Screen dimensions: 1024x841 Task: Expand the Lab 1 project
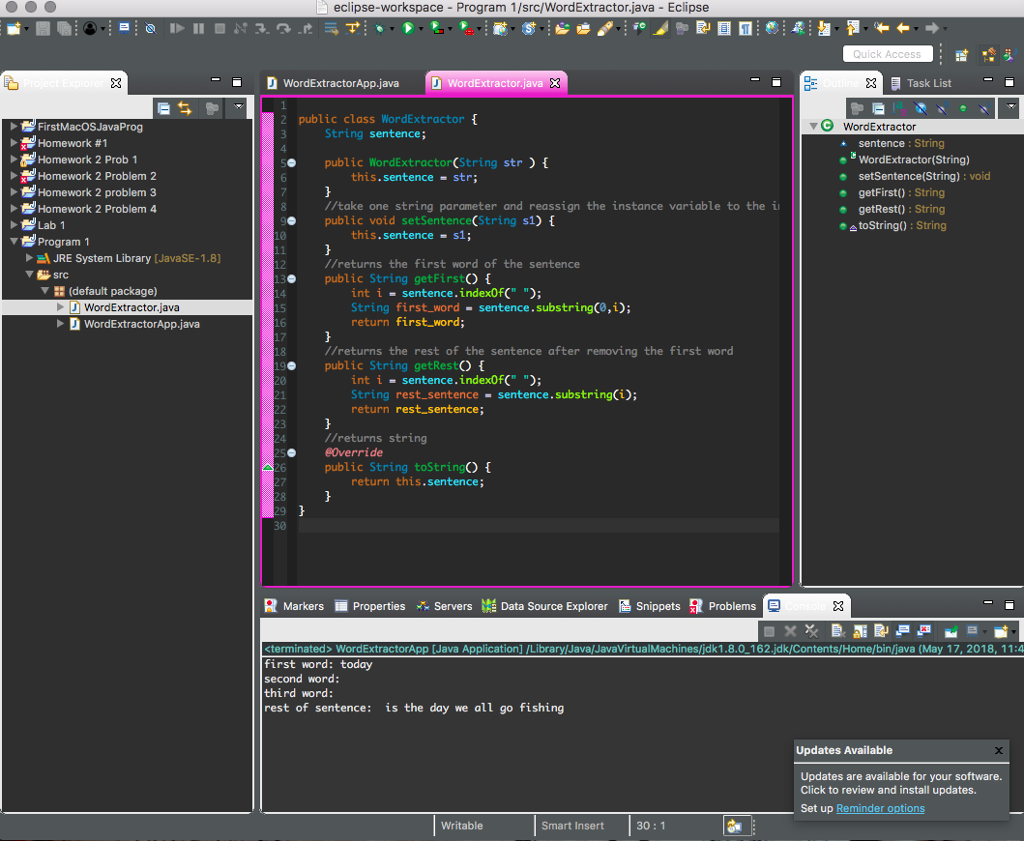[14, 225]
